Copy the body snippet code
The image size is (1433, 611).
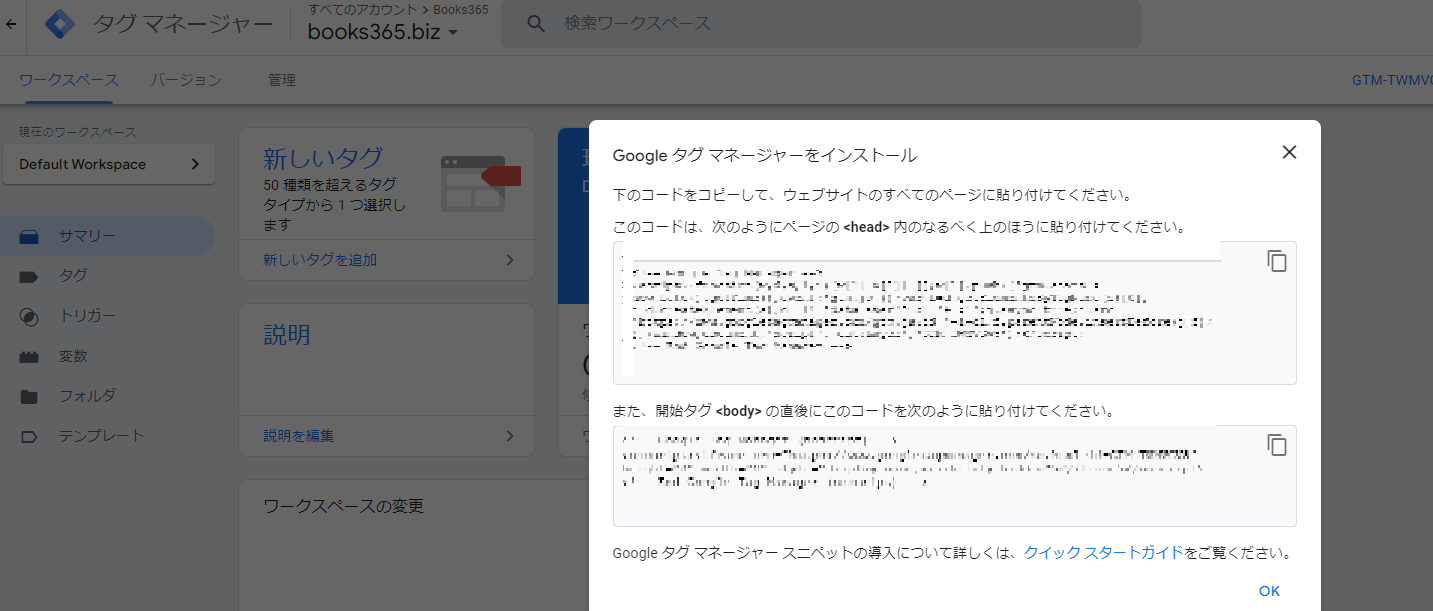coord(1277,445)
